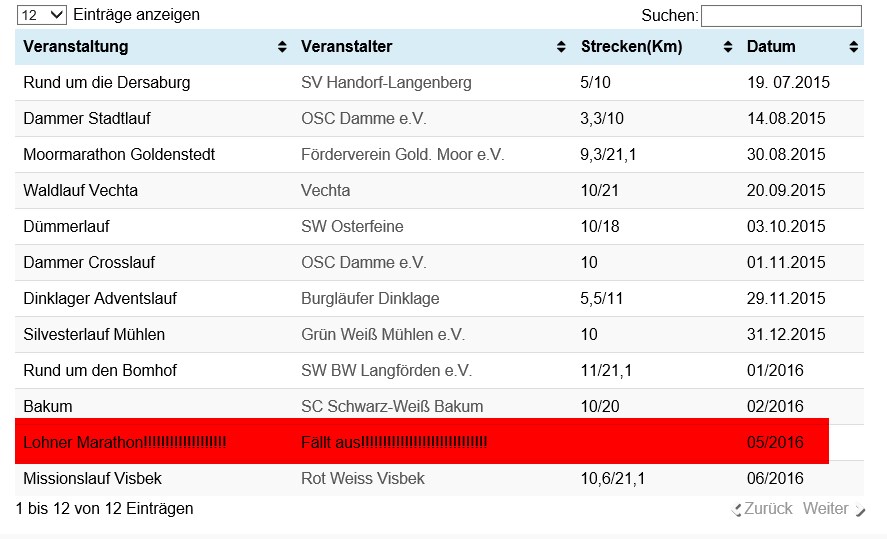
Task: Click into the Suchen search field
Action: click(781, 16)
